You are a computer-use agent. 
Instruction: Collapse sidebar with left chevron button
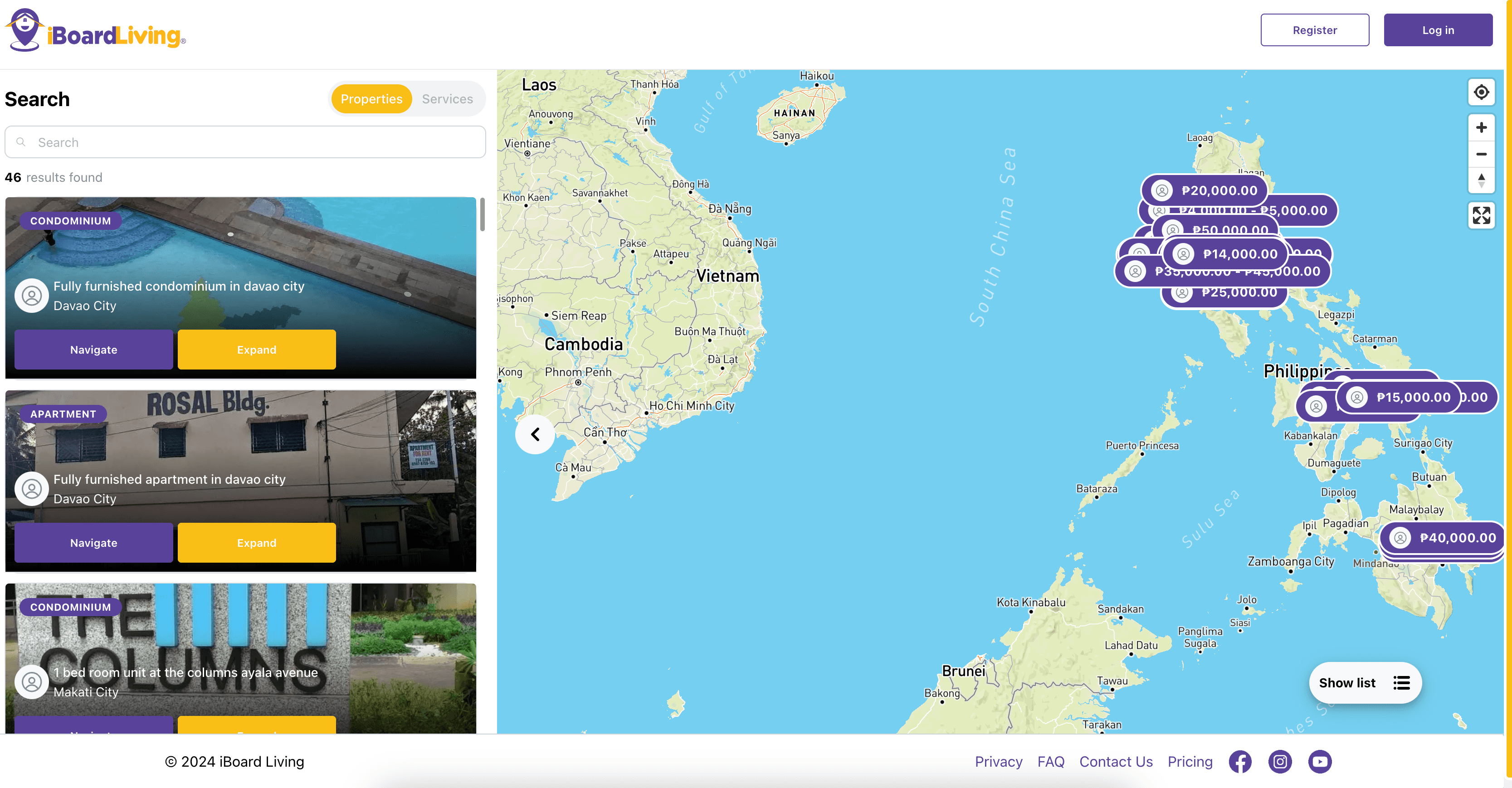pos(535,434)
